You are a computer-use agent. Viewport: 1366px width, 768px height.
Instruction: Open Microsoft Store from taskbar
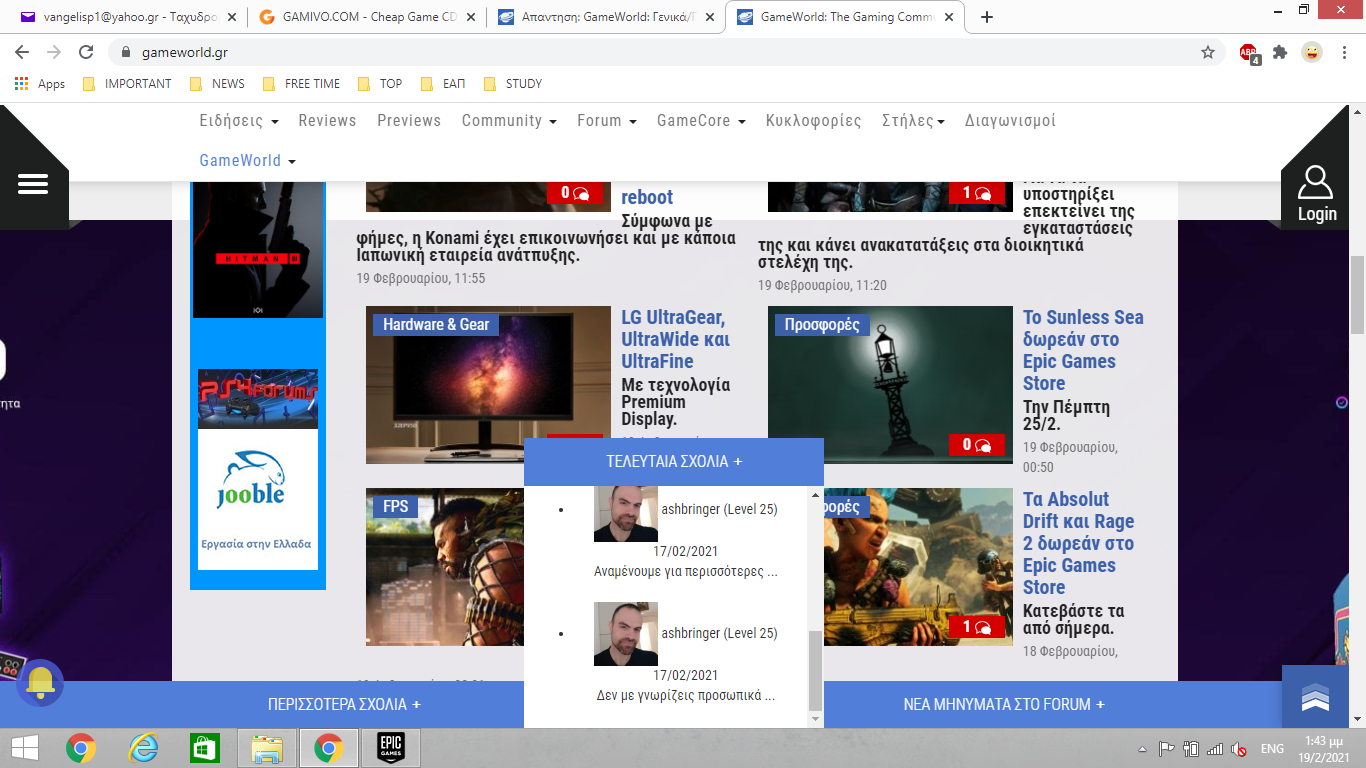[205, 748]
